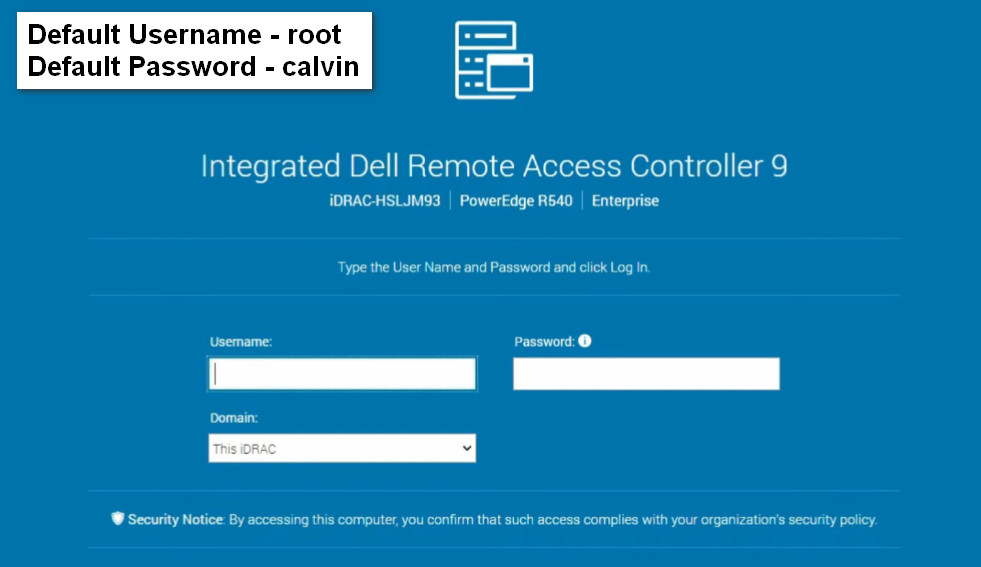Click the Username: field label

point(241,342)
